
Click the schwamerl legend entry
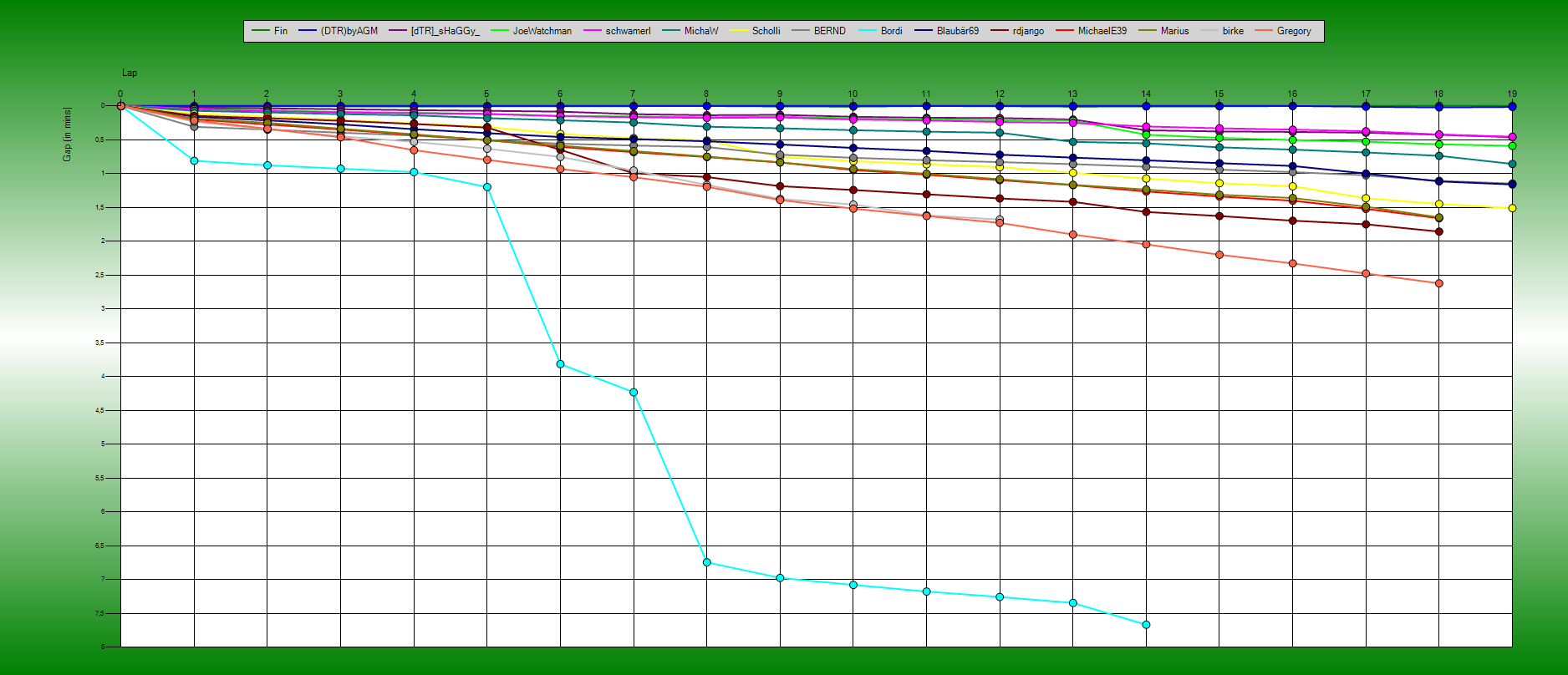coord(617,31)
